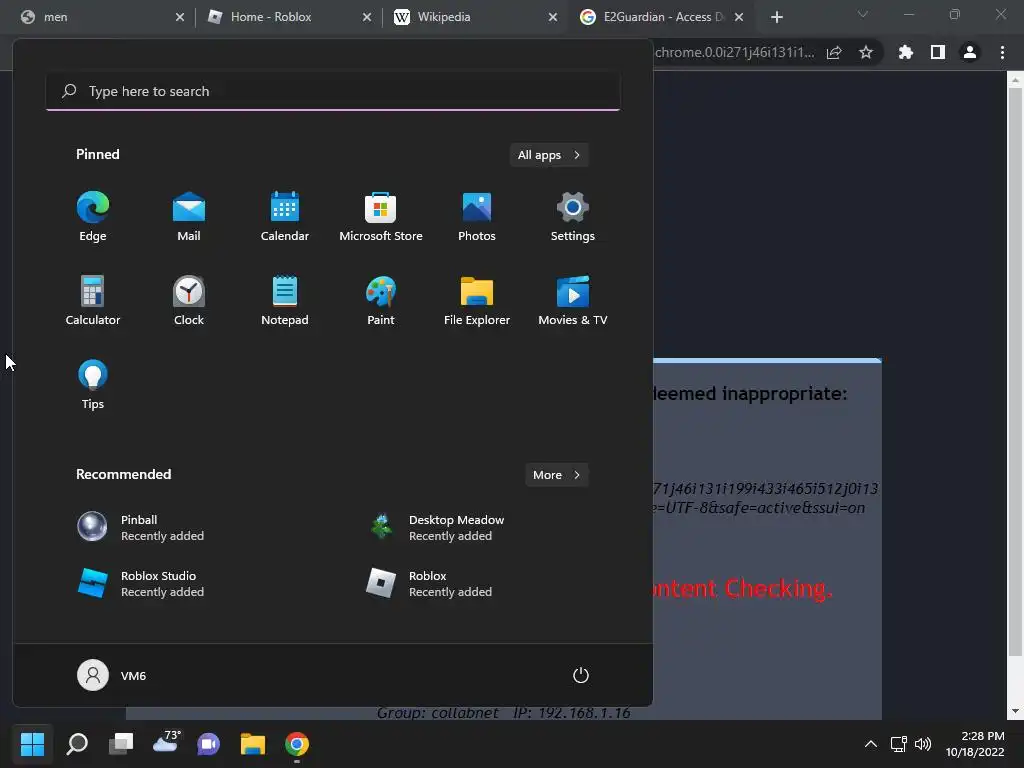Launch the Photos app
1024x768 pixels.
point(477,217)
